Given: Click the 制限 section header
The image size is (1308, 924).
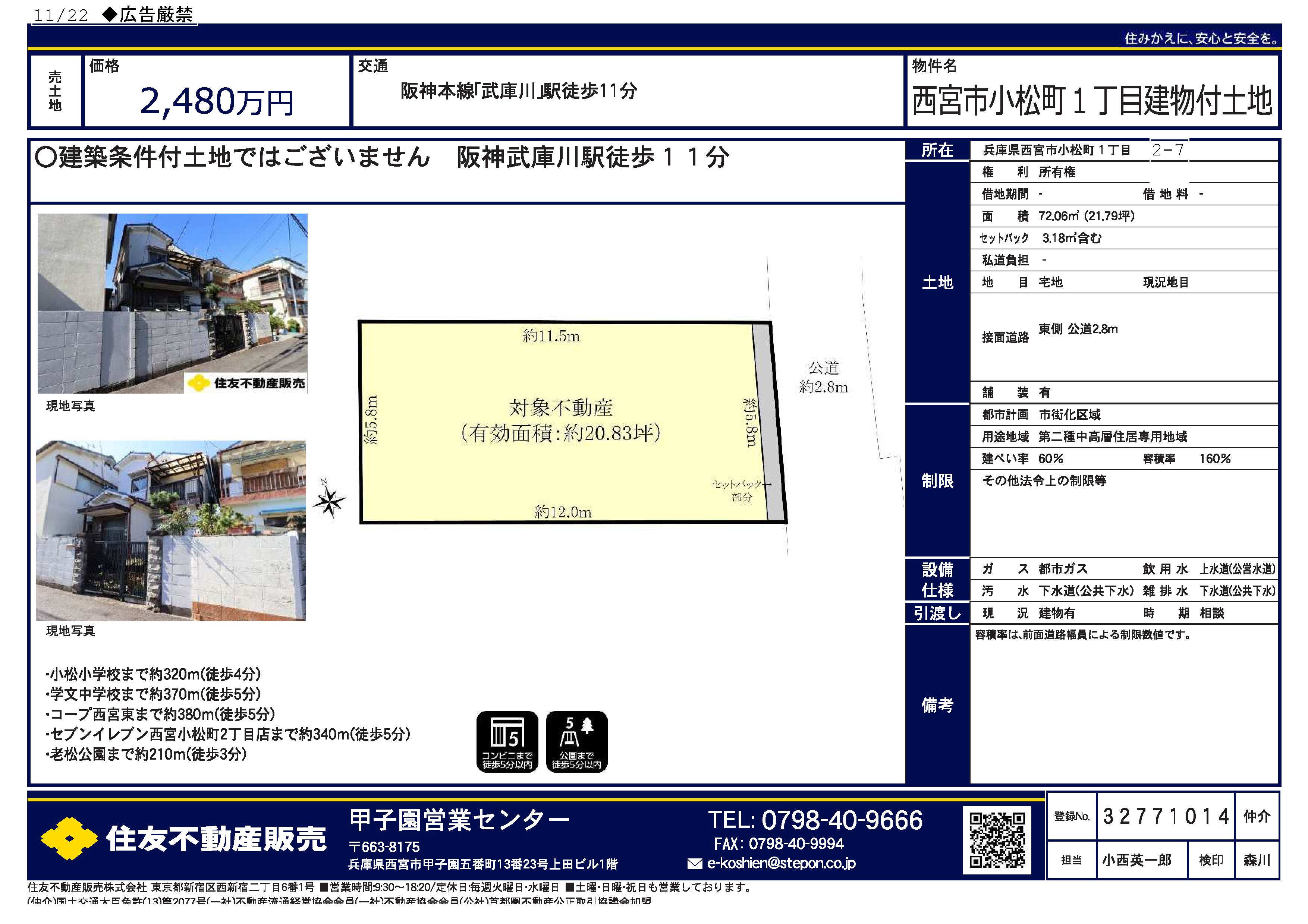Looking at the screenshot, I should click(x=937, y=481).
